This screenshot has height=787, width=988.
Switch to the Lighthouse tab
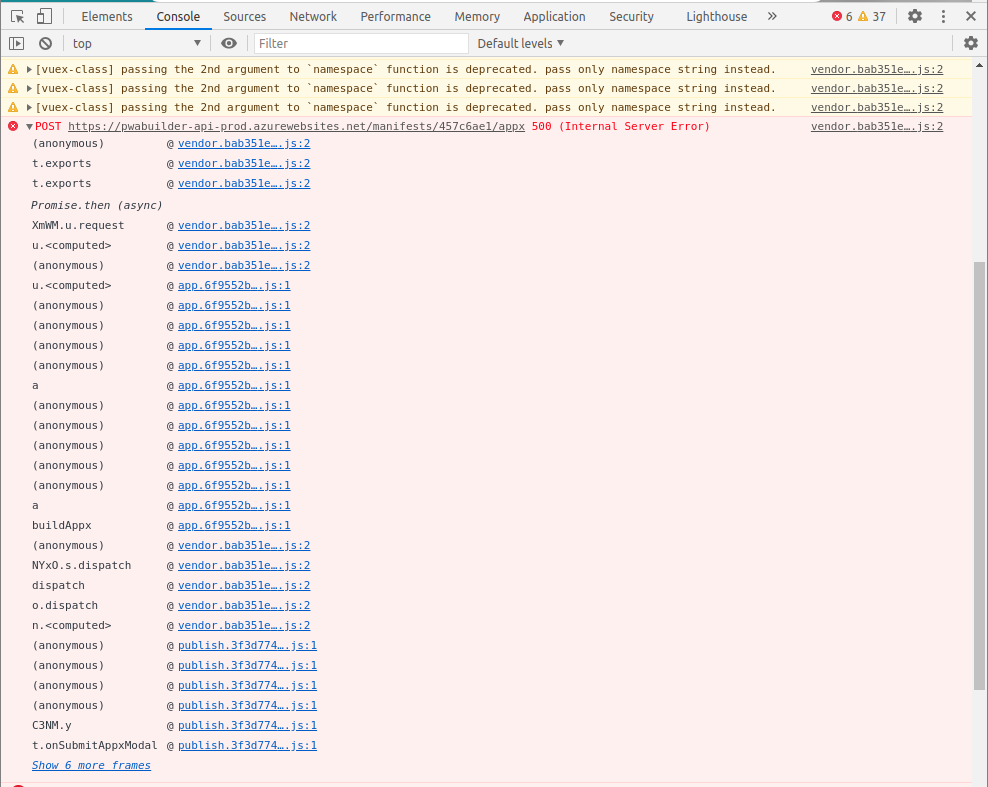tap(716, 16)
